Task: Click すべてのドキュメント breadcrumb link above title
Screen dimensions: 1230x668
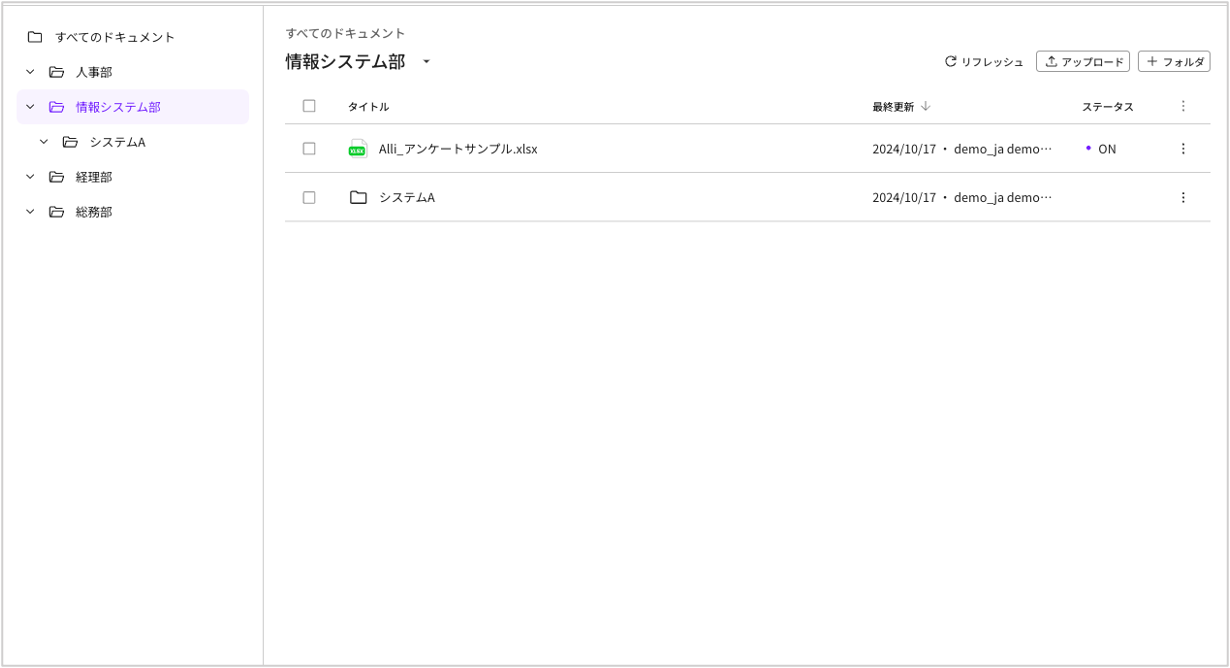Action: [345, 33]
